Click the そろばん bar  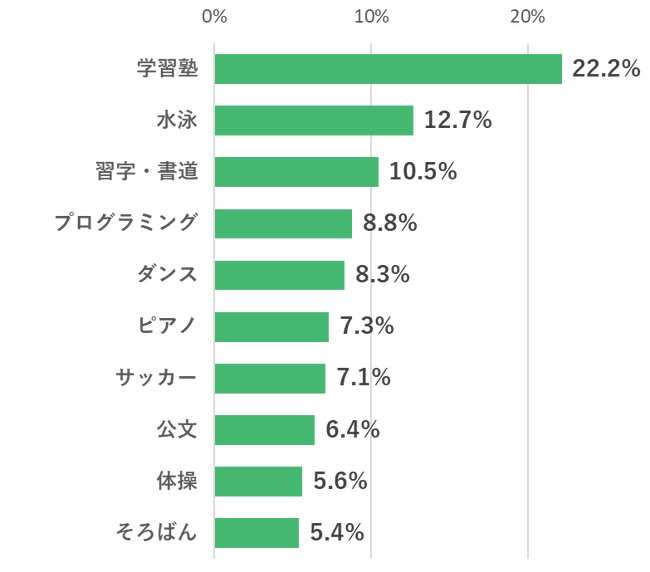pos(257,533)
